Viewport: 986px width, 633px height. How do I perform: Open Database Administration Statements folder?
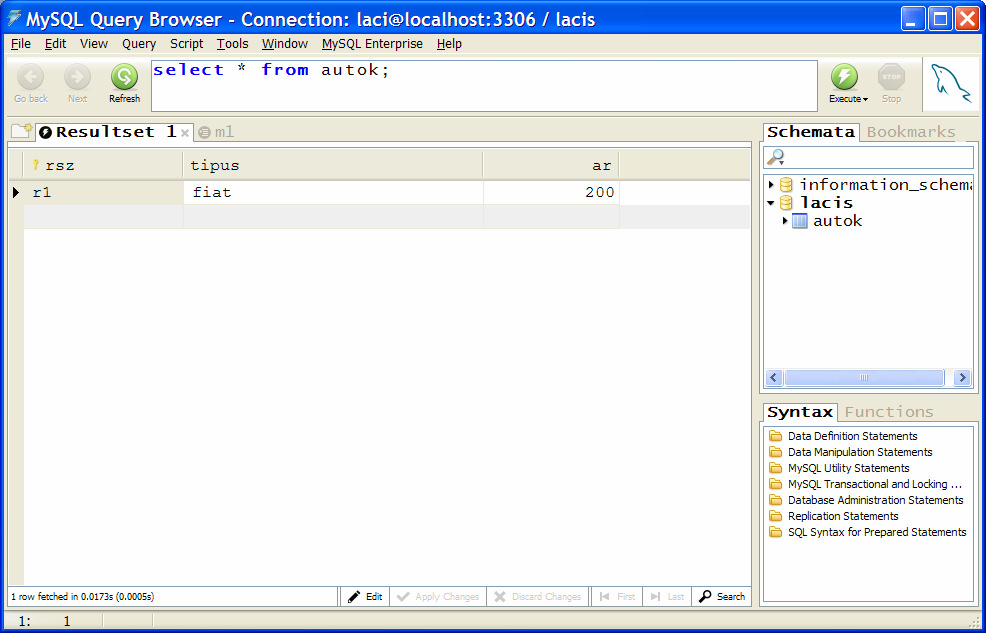pyautogui.click(x=875, y=500)
